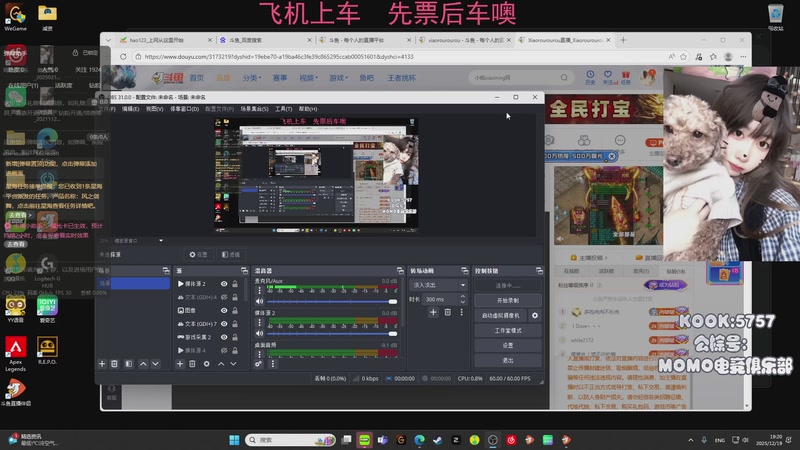800x450 pixels.
Task: Open source properties gear in sources toolbar
Action: coord(207,364)
